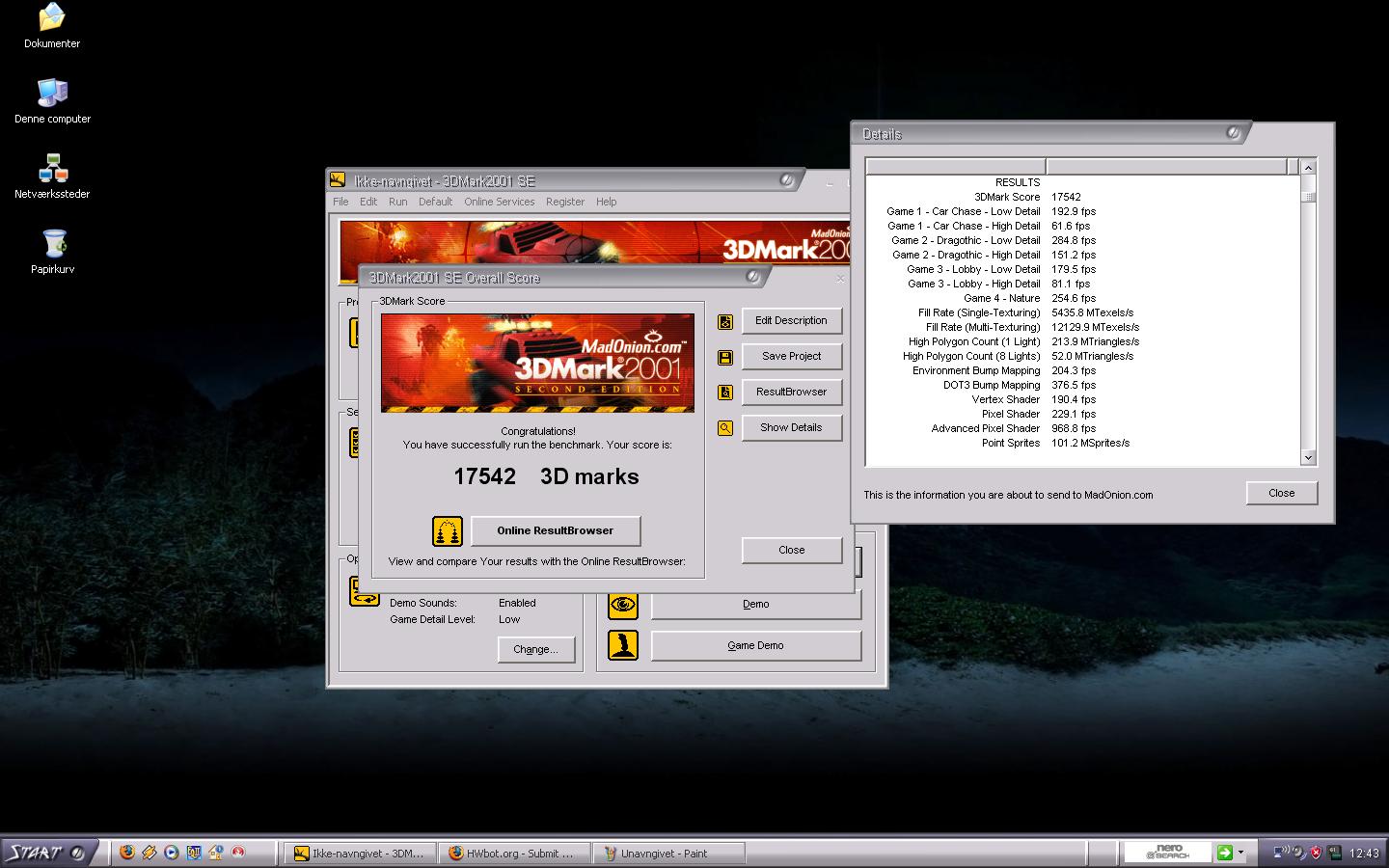Screen dimensions: 1389x868
Task: Click the taskbar clock showing 12:43
Action: [1364, 854]
